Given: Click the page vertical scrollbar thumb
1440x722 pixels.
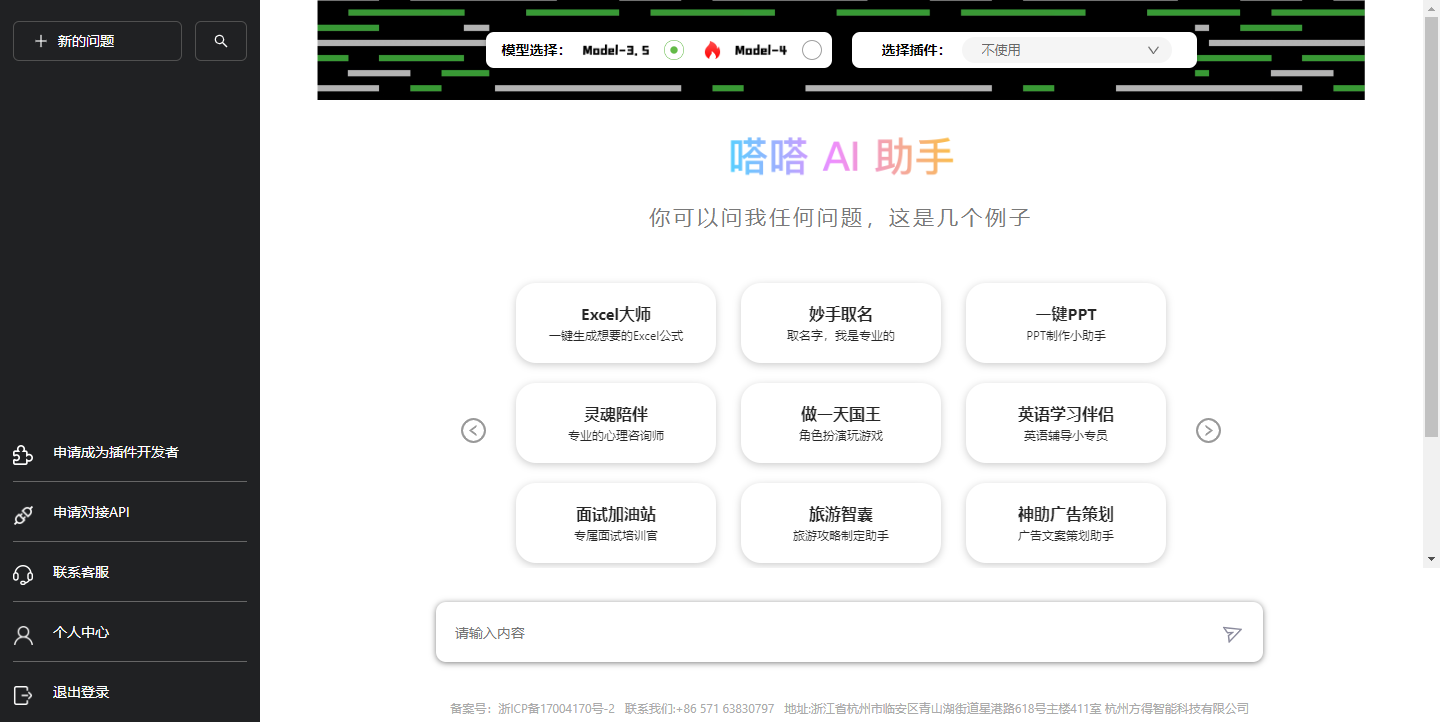Looking at the screenshot, I should (x=1431, y=227).
